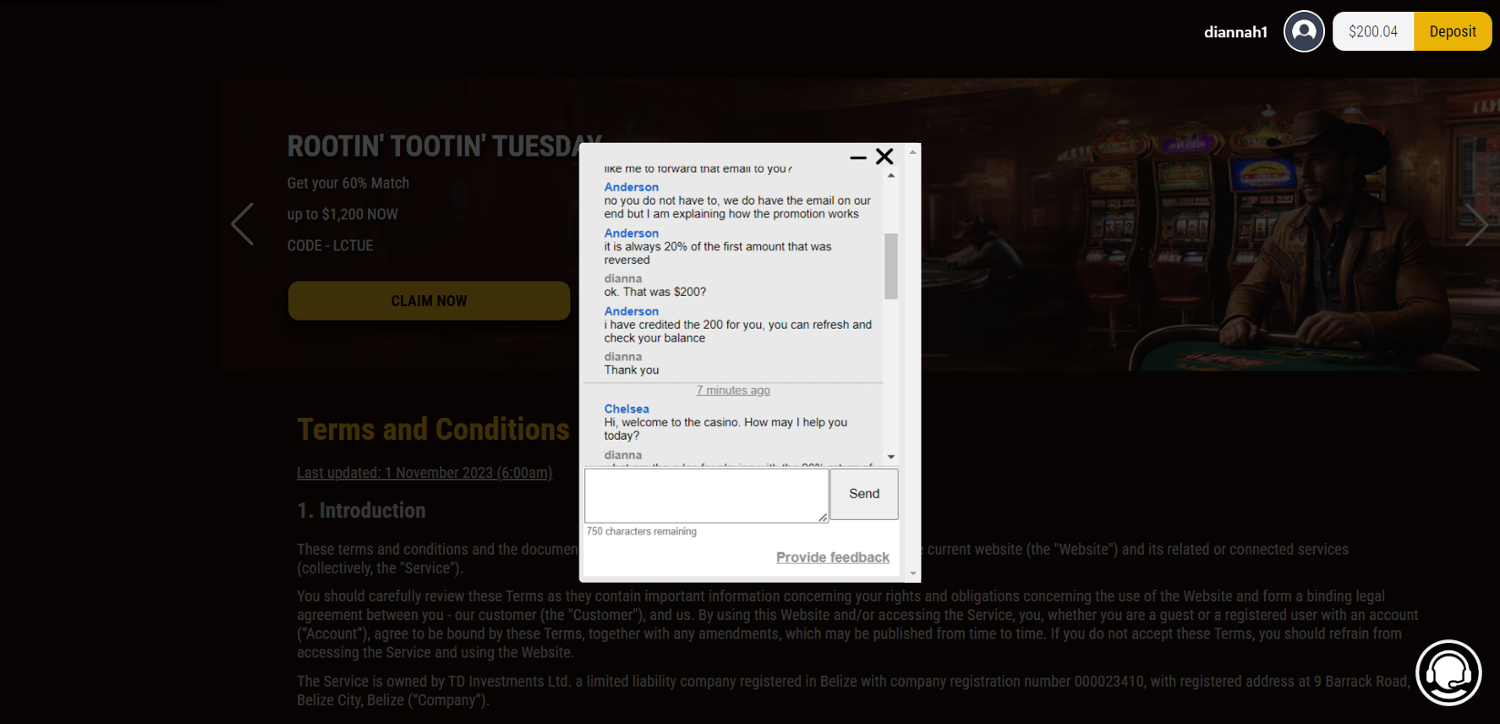Close the chat popup with X icon
Viewport: 1500px width, 724px height.
[x=884, y=156]
